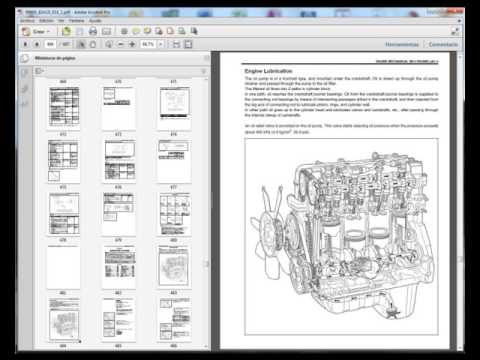Click the page number input field
The image size is (480, 360).
(50, 44)
